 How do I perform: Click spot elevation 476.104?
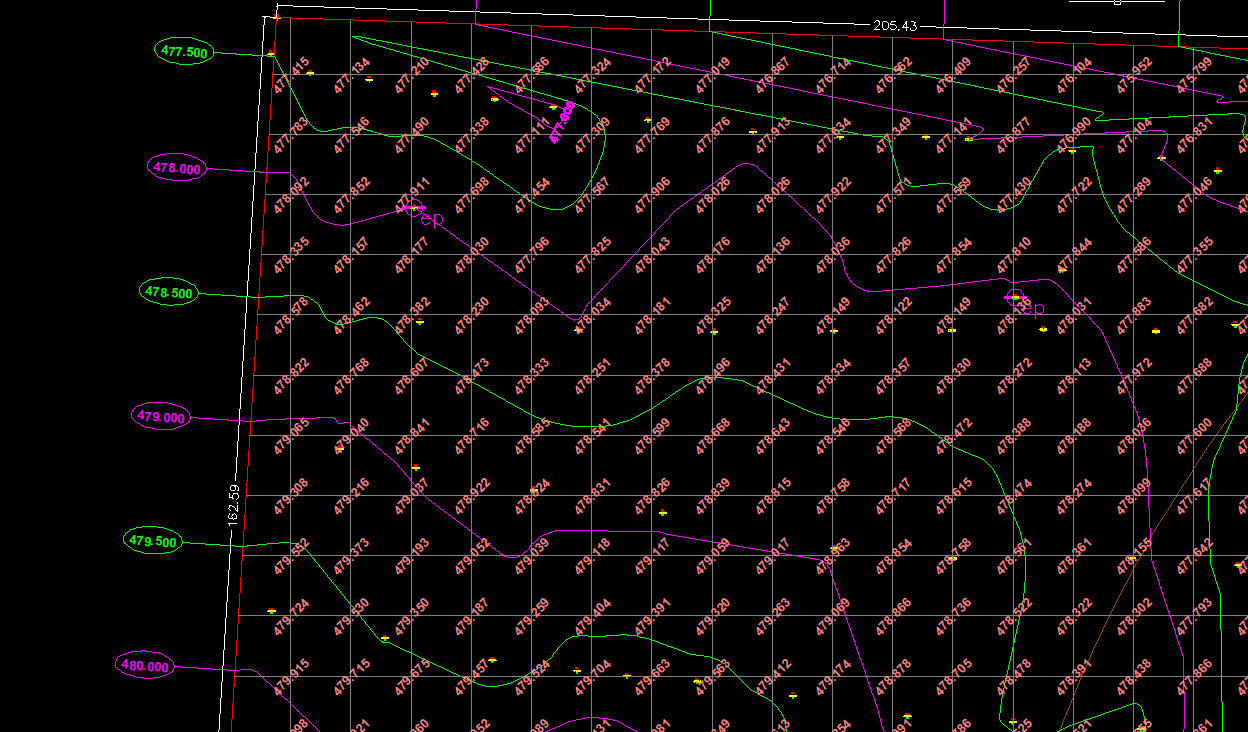click(1075, 76)
